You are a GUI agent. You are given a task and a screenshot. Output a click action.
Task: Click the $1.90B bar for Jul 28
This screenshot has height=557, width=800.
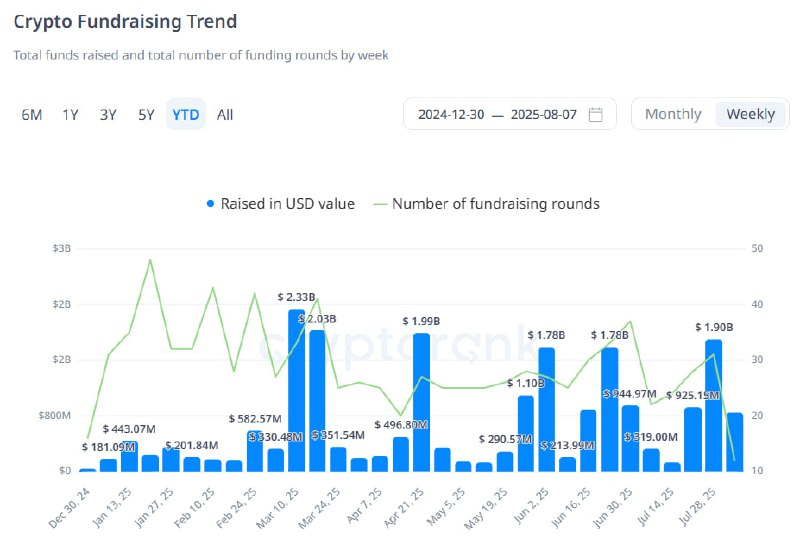point(713,405)
